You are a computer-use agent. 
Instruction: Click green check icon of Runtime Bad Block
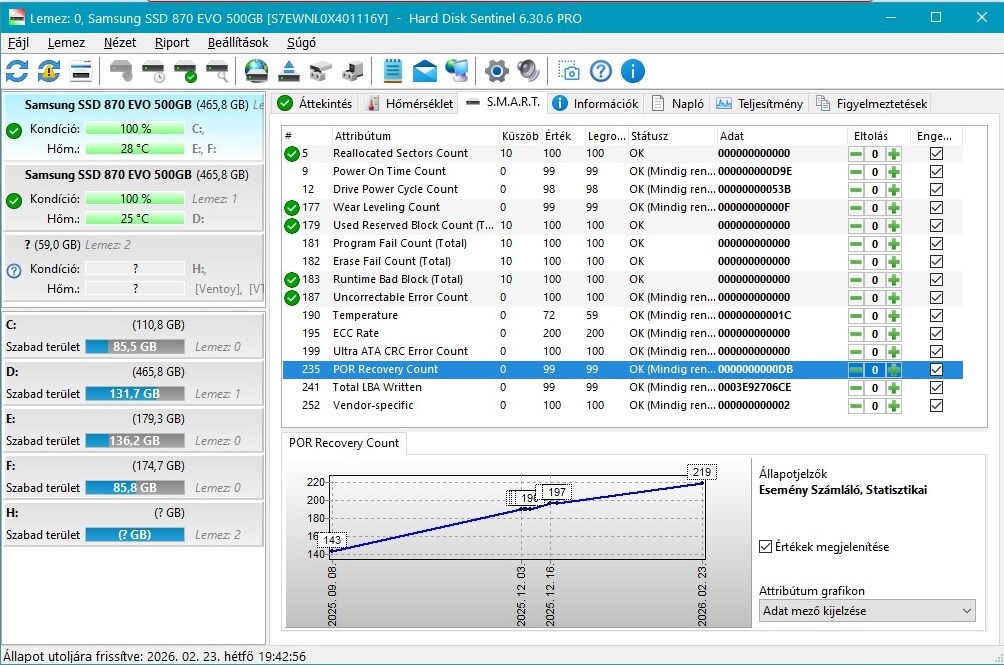(x=291, y=280)
